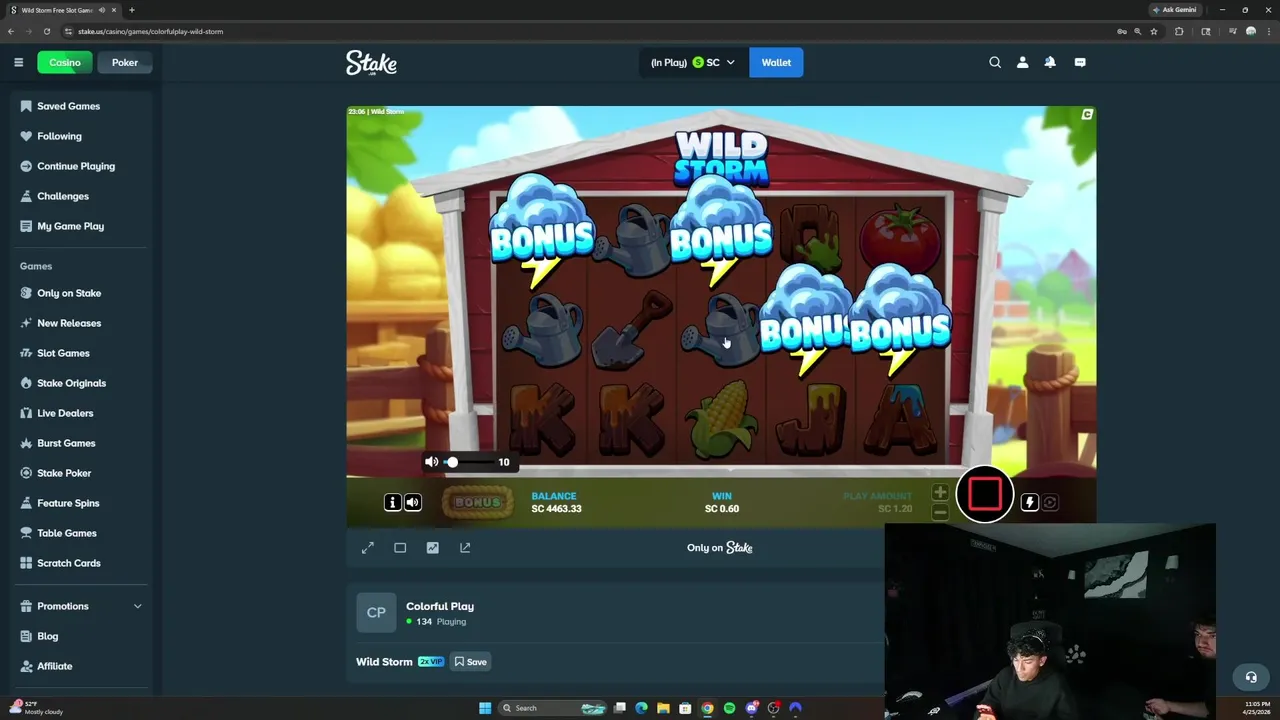Screen dimensions: 1280x720
Task: Click the Bonus buy button
Action: pyautogui.click(x=477, y=502)
